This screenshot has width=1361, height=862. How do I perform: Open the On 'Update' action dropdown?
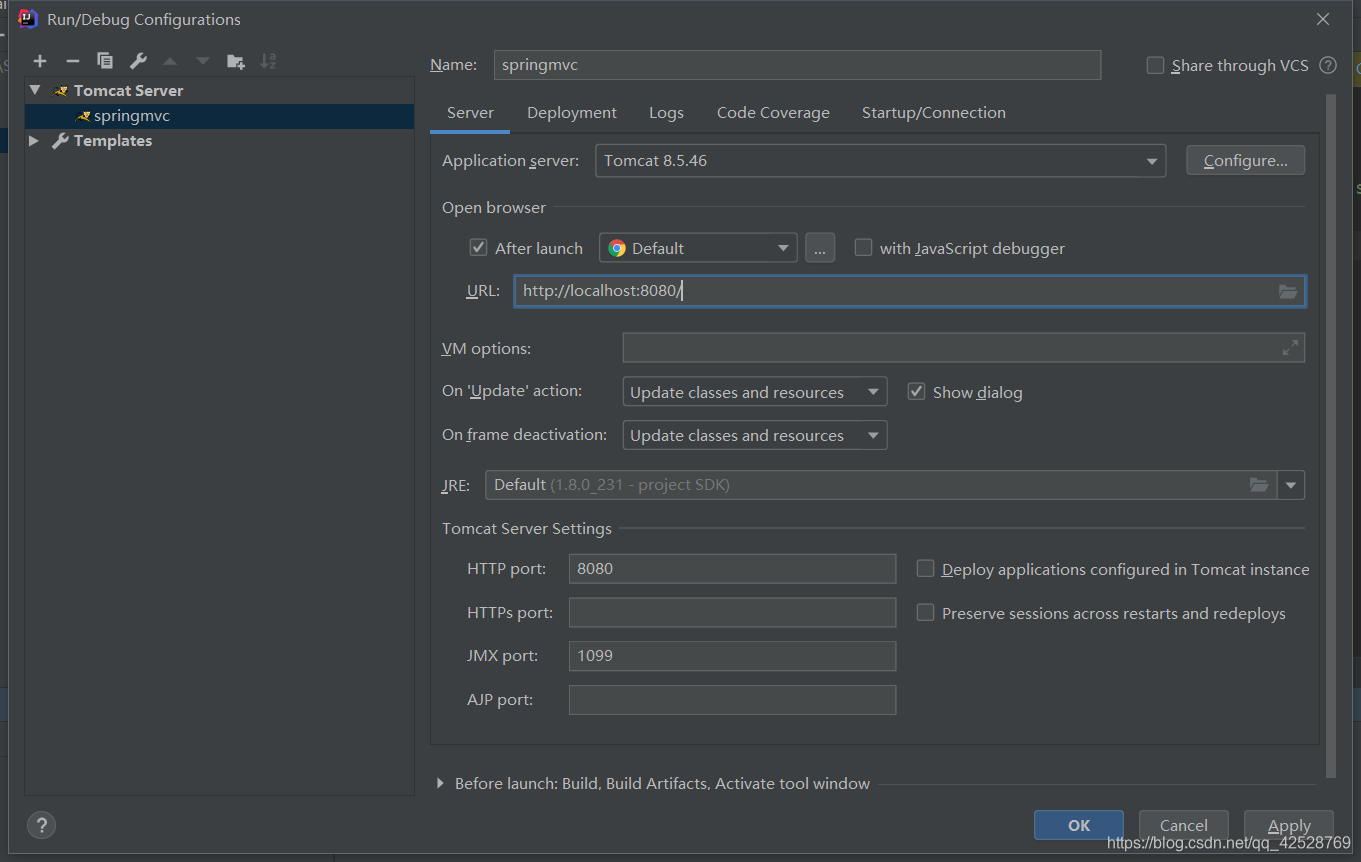[754, 392]
